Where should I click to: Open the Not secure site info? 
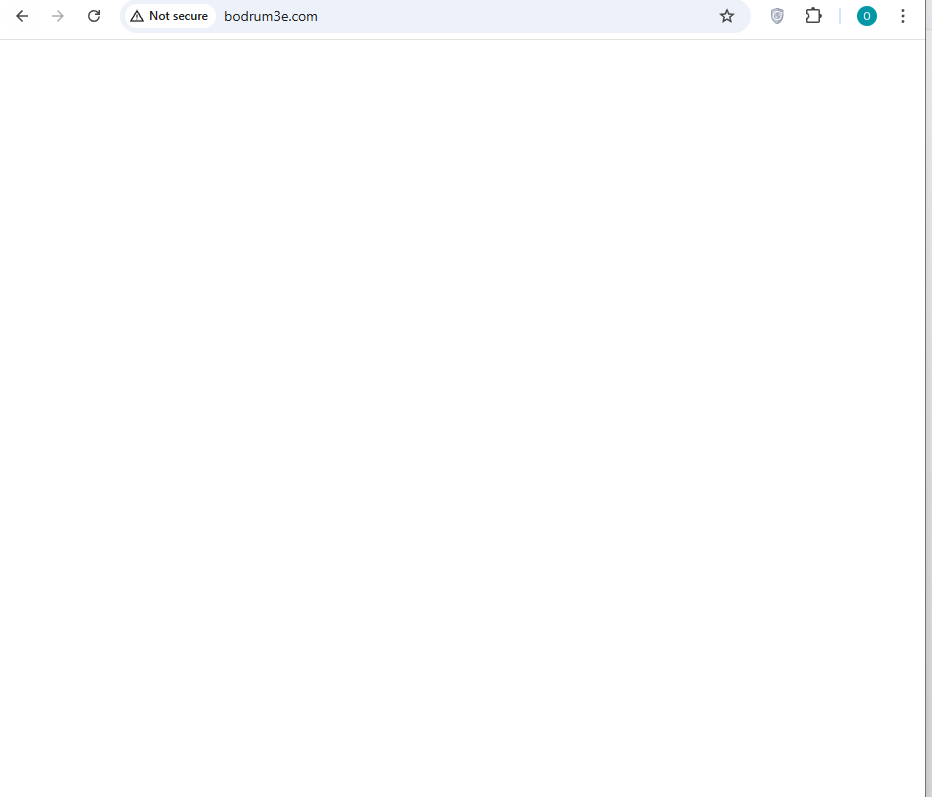(170, 16)
